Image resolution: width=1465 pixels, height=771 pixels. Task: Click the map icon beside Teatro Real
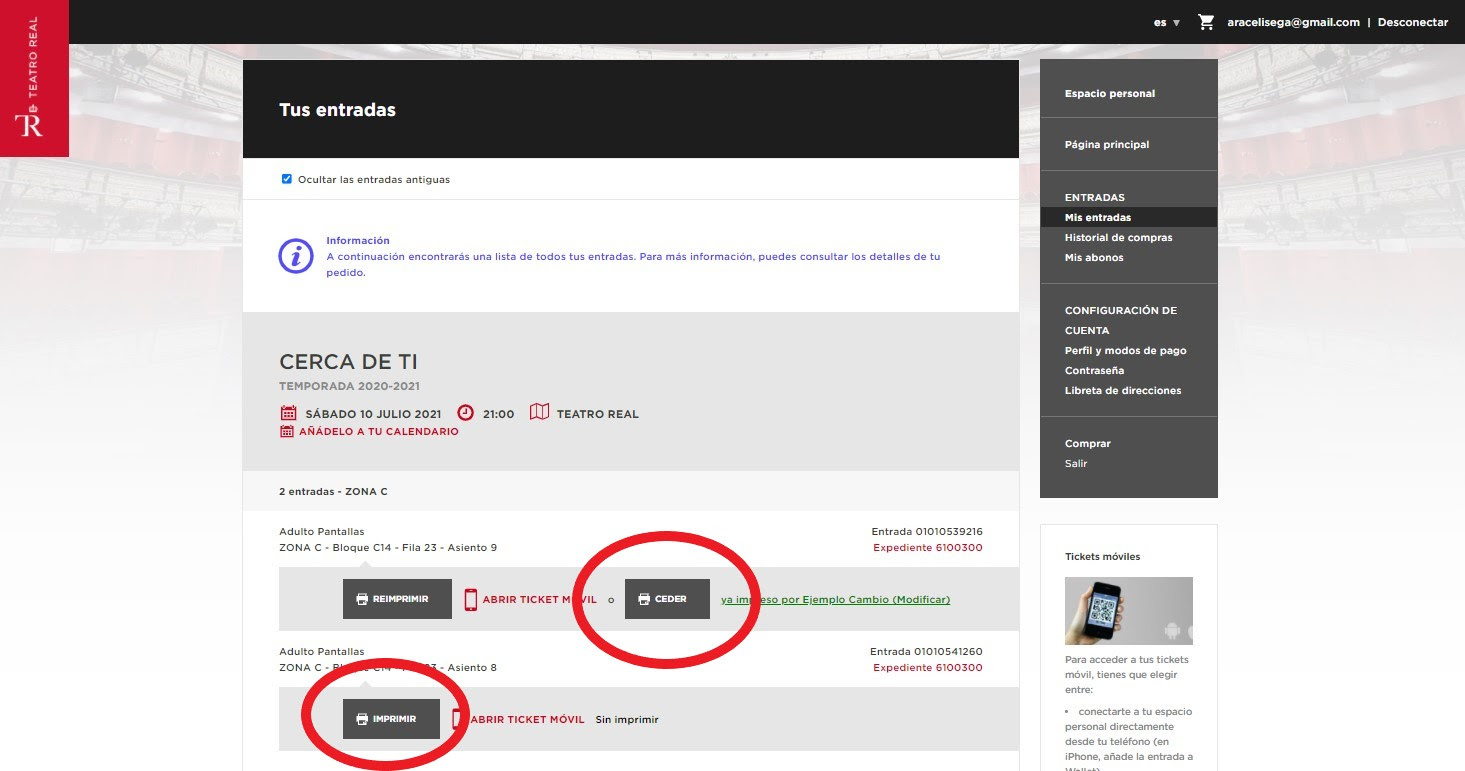pyautogui.click(x=539, y=412)
